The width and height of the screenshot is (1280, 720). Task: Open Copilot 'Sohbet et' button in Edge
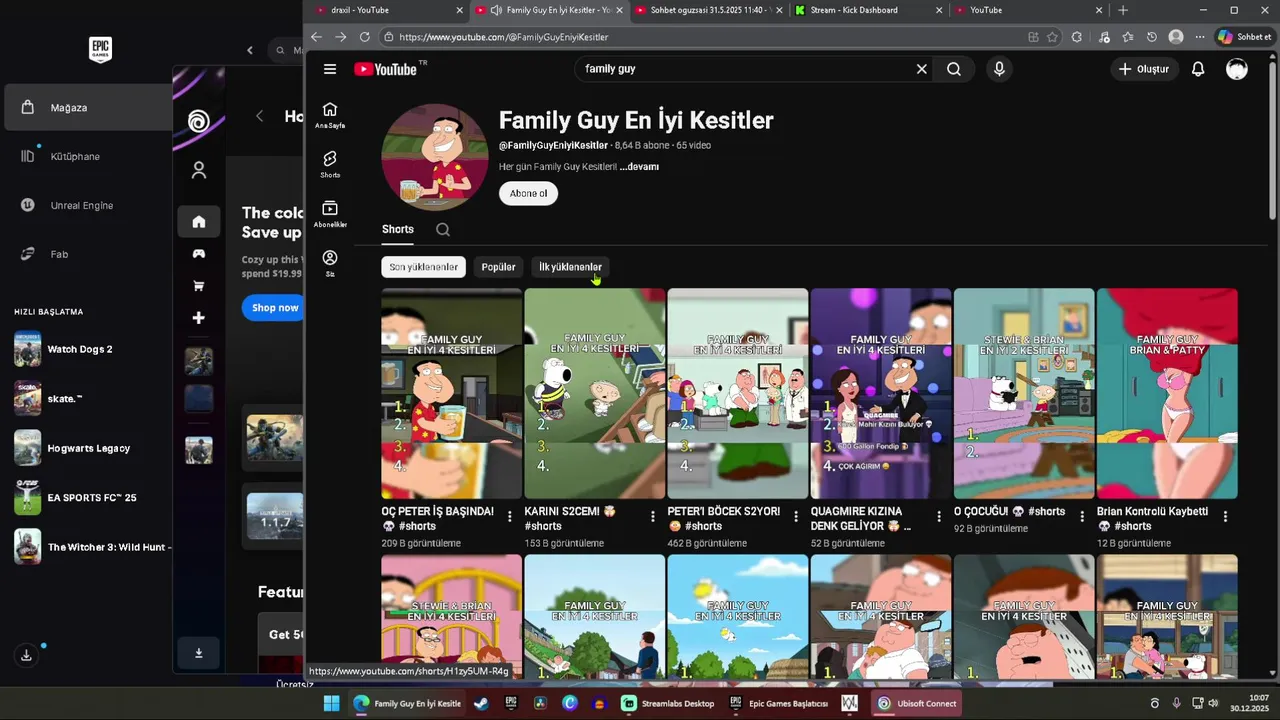coord(1244,37)
